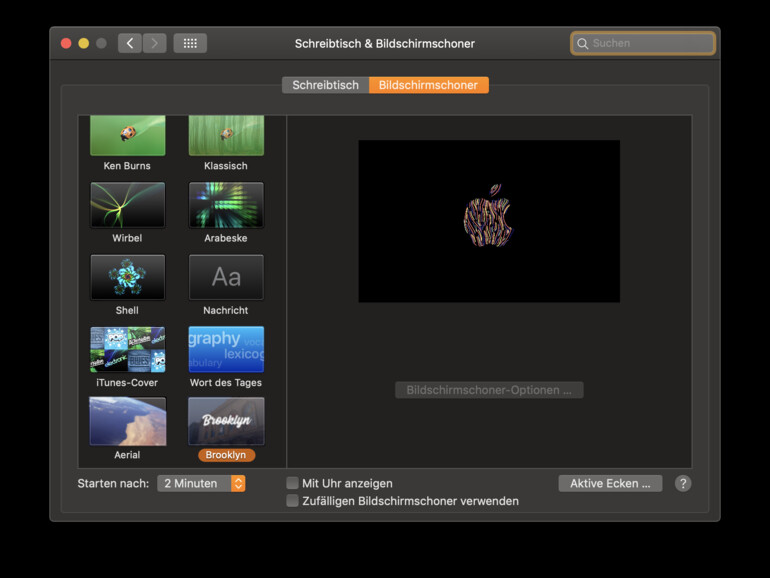Click the iTunes-Cover label text
Image resolution: width=770 pixels, height=578 pixels.
[127, 383]
